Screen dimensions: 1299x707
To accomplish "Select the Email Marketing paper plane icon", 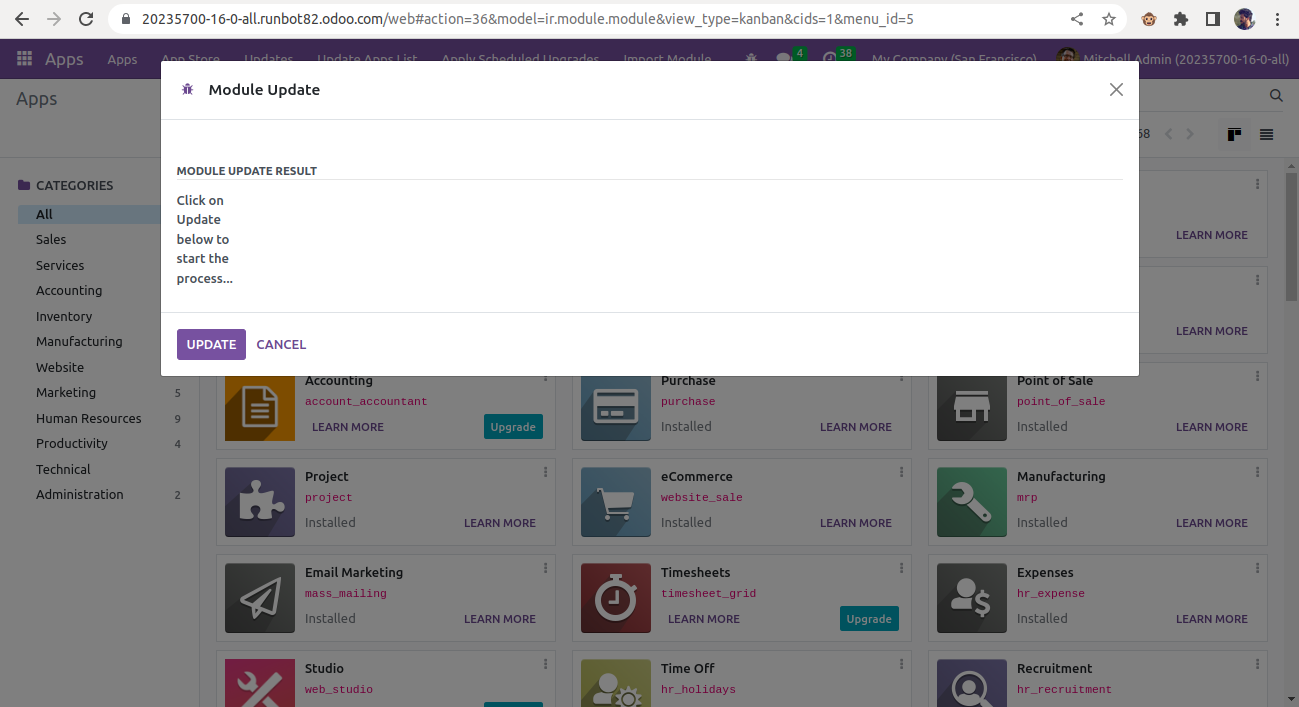I will click(x=259, y=598).
